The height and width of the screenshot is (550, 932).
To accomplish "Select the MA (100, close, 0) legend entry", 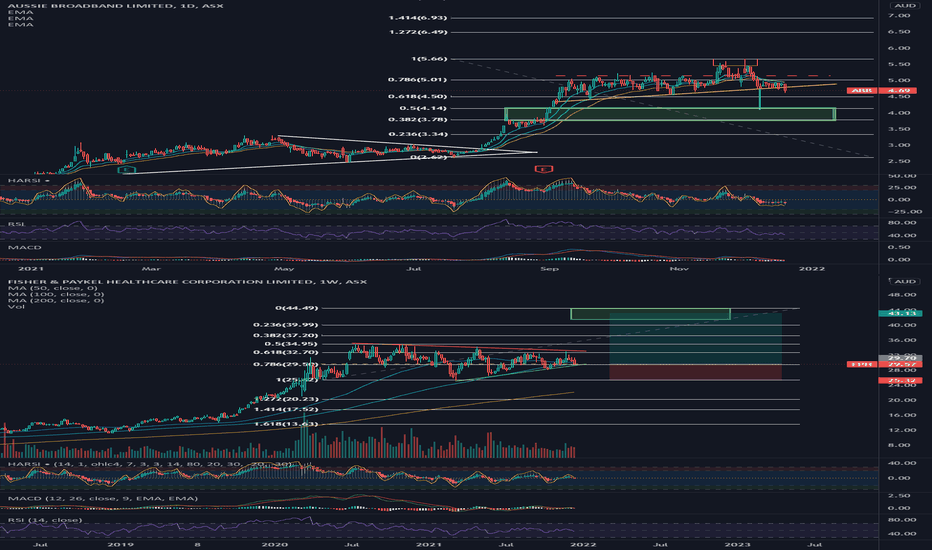I will pos(56,294).
